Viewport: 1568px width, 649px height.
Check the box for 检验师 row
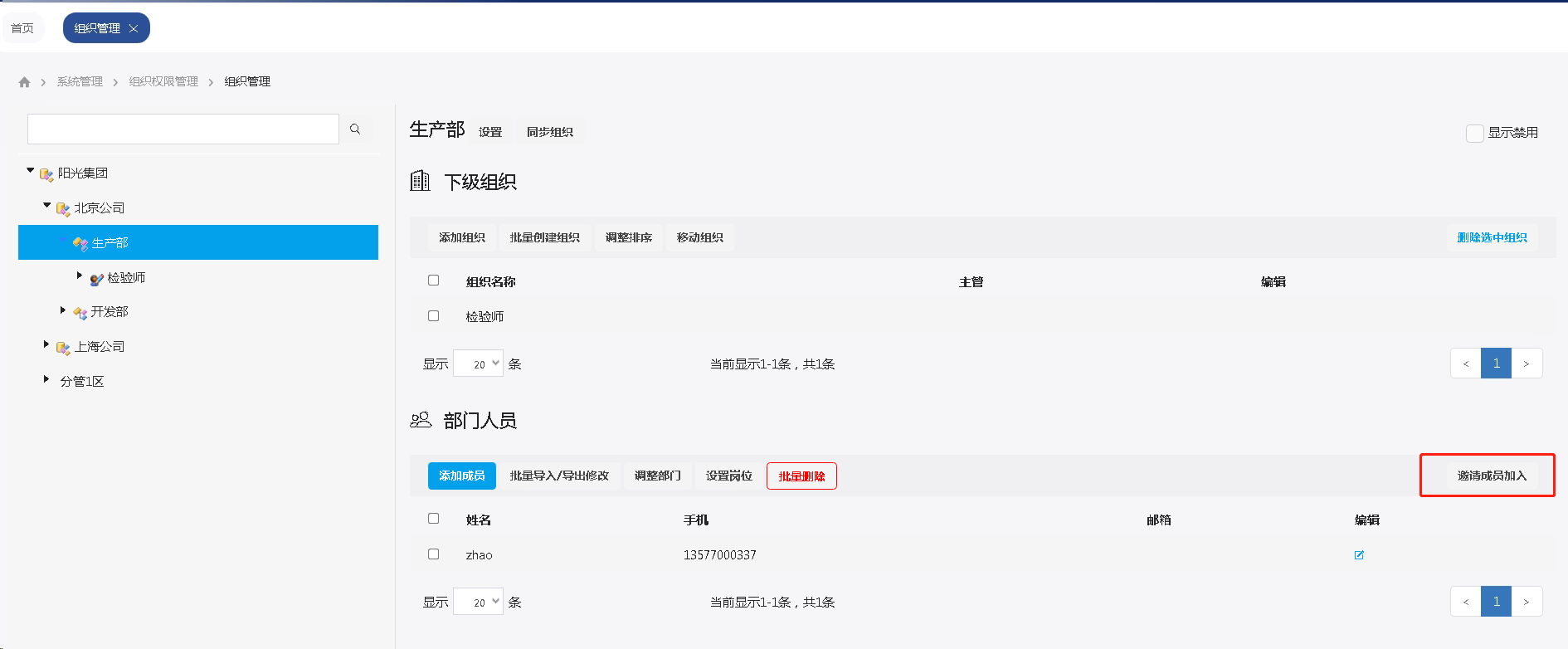pyautogui.click(x=433, y=316)
